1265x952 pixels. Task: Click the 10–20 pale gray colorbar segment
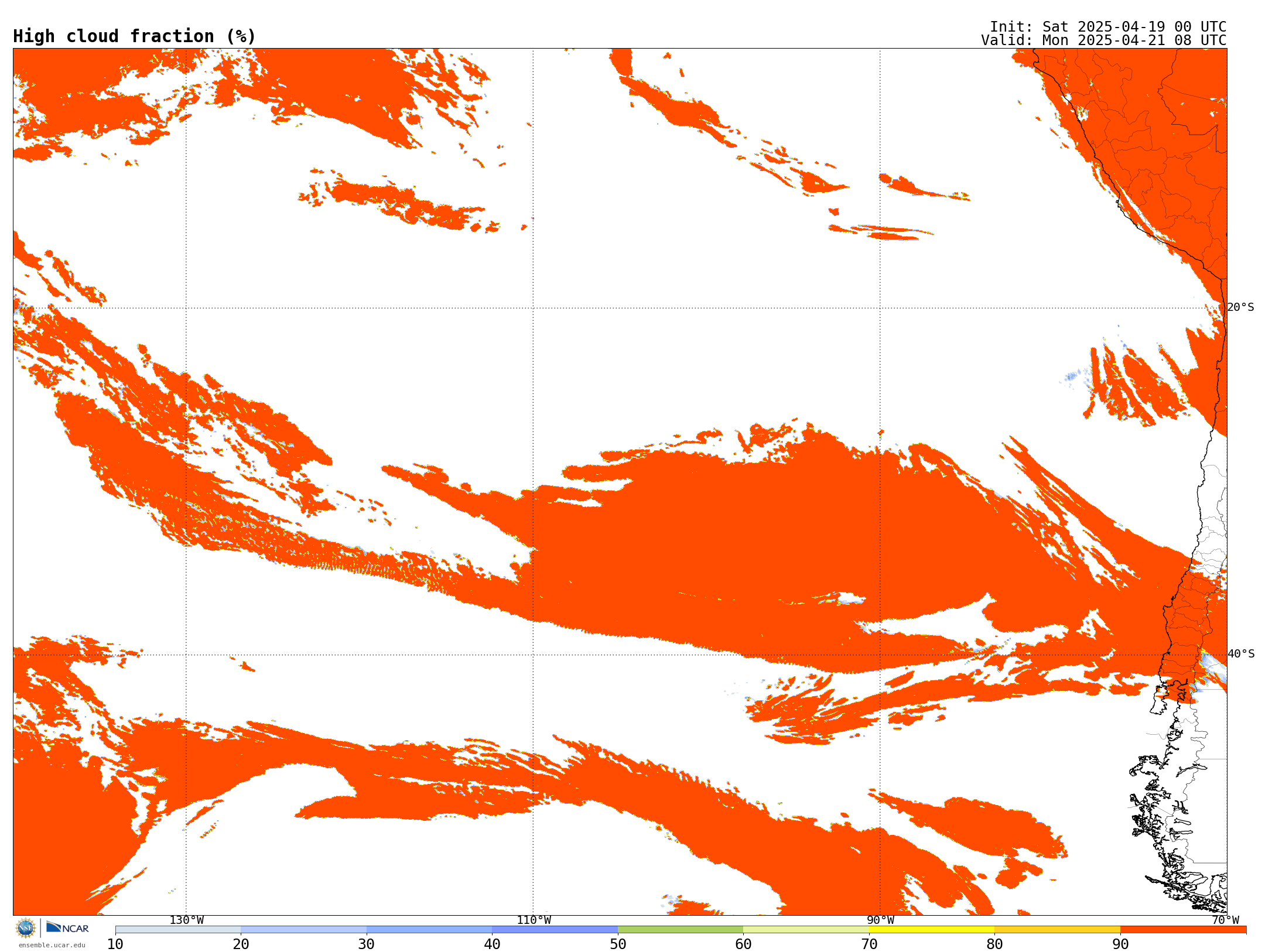click(178, 930)
